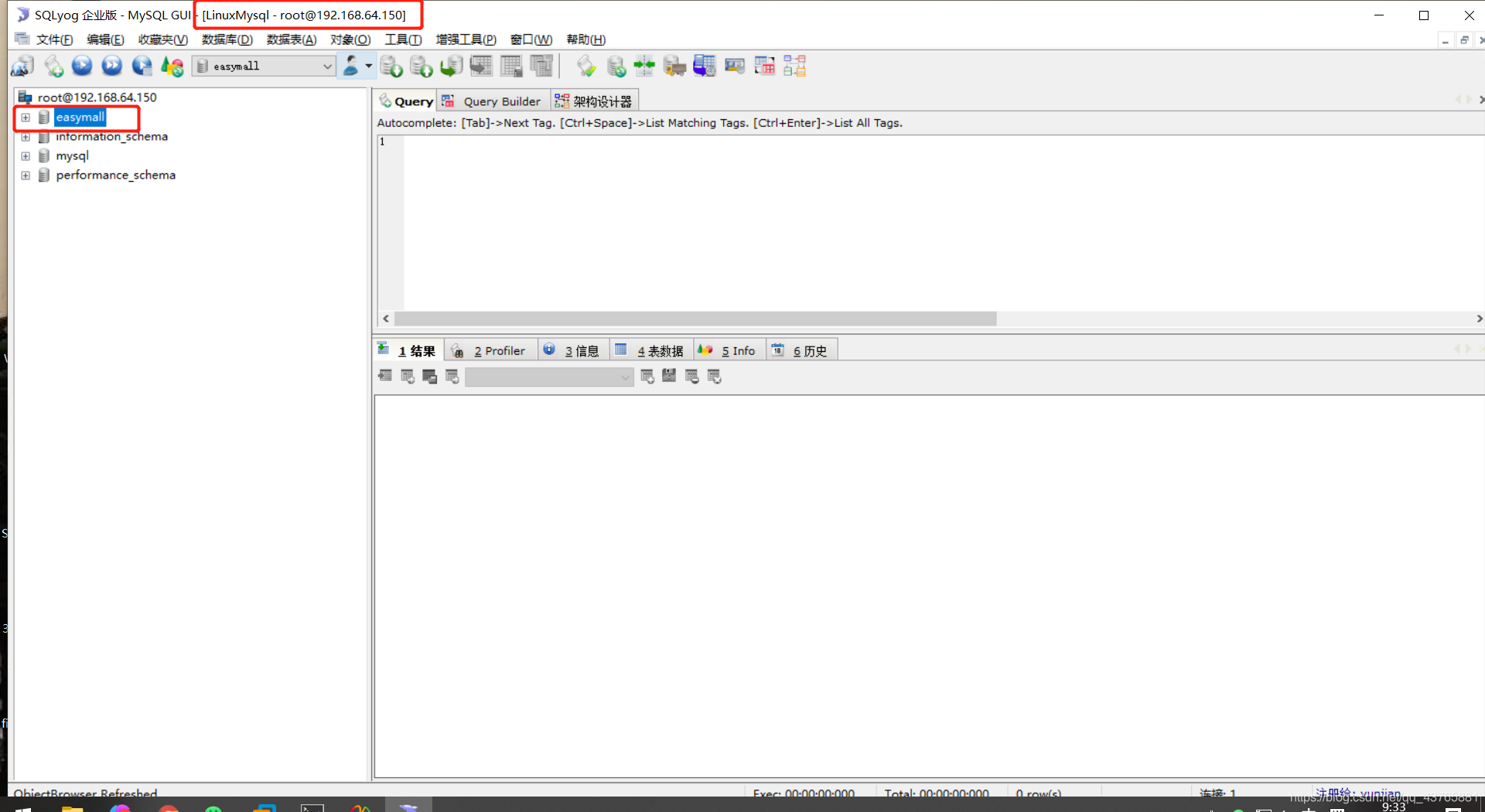Switch to the 3 信息 tab

click(x=572, y=350)
